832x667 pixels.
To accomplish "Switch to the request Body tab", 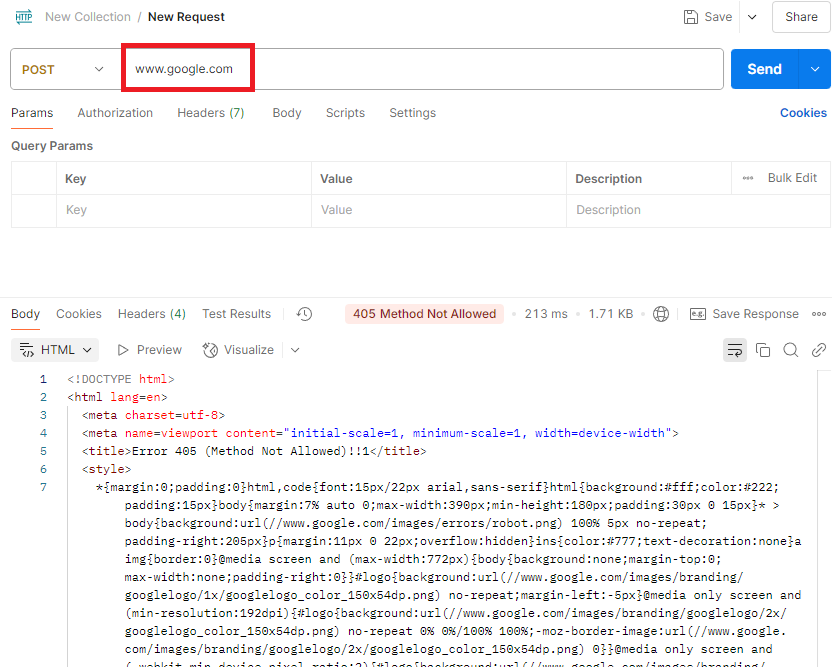I will click(x=287, y=113).
